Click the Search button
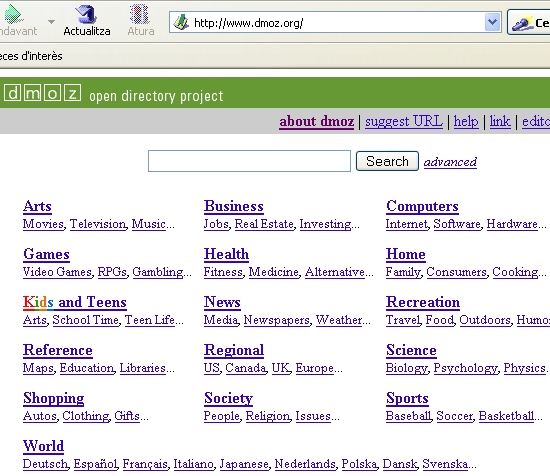 click(x=387, y=161)
